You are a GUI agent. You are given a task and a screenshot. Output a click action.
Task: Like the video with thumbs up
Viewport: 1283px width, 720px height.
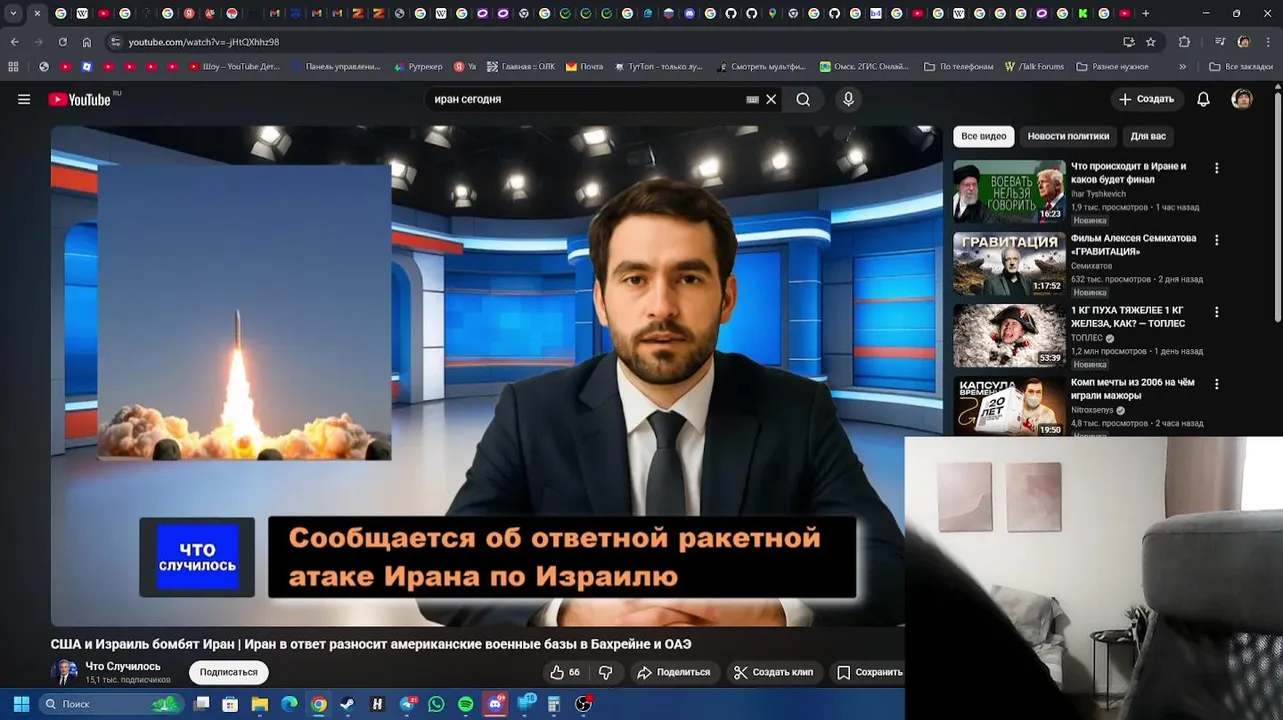click(565, 673)
